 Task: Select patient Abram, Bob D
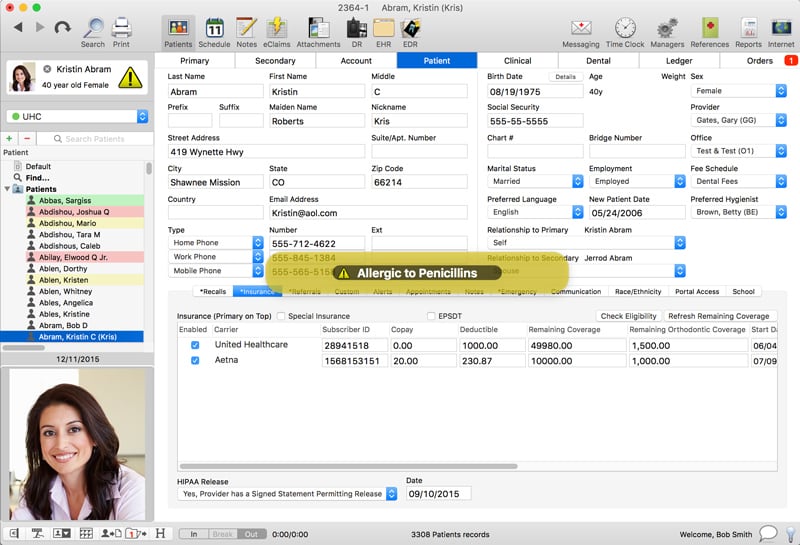coord(63,325)
